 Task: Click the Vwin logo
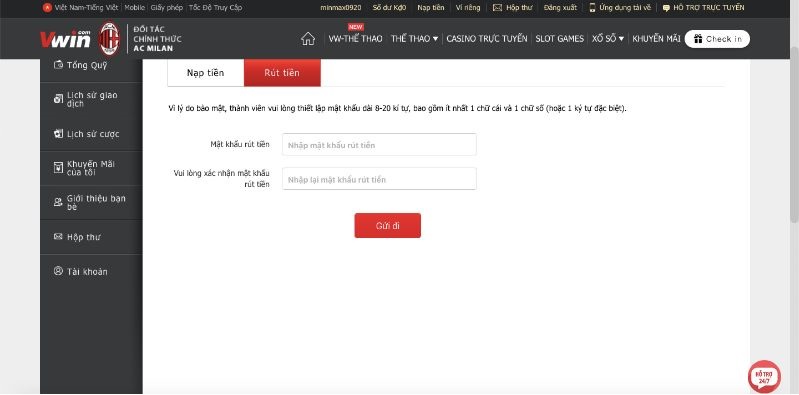pos(66,39)
